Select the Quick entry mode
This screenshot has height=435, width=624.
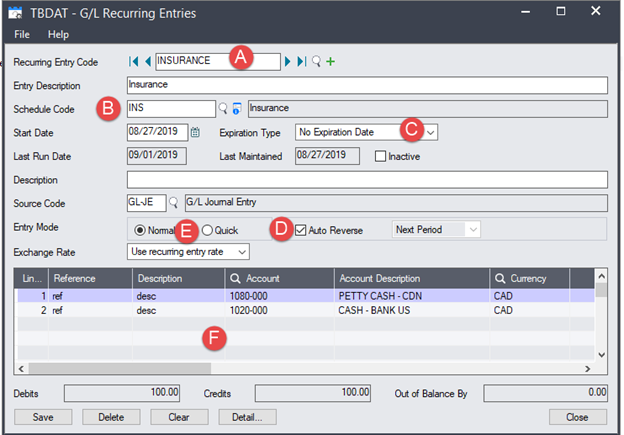[x=207, y=230]
